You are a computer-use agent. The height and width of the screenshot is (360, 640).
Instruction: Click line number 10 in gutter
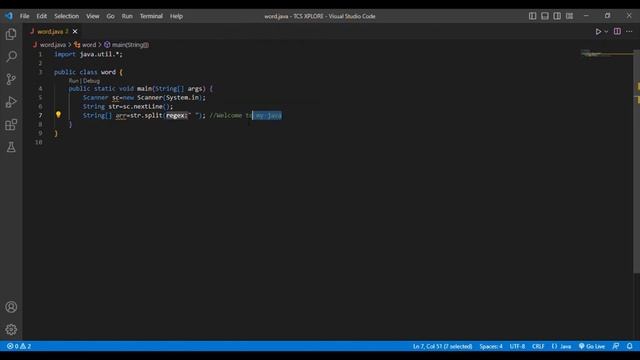(39, 142)
